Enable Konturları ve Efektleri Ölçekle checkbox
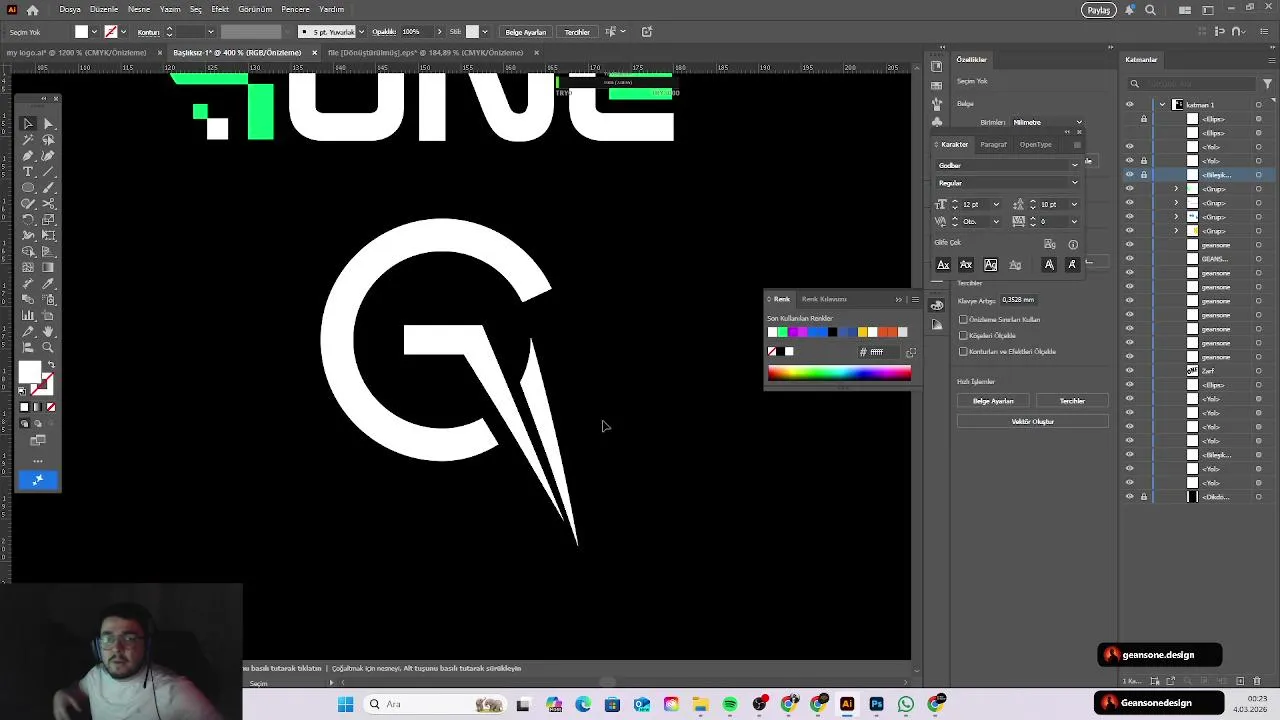The image size is (1280, 720). (x=963, y=352)
